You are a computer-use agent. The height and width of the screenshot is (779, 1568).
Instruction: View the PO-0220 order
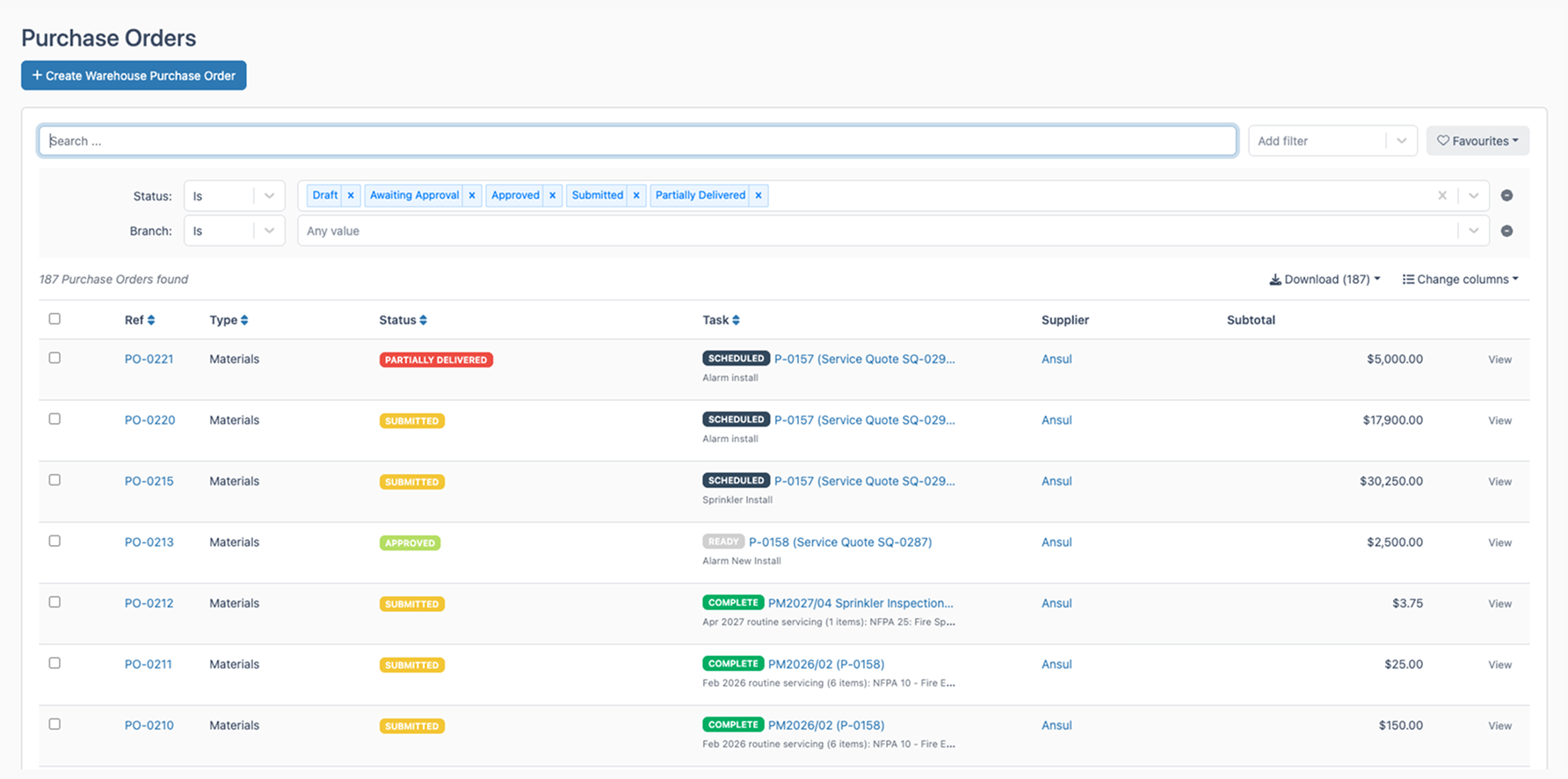tap(1499, 420)
